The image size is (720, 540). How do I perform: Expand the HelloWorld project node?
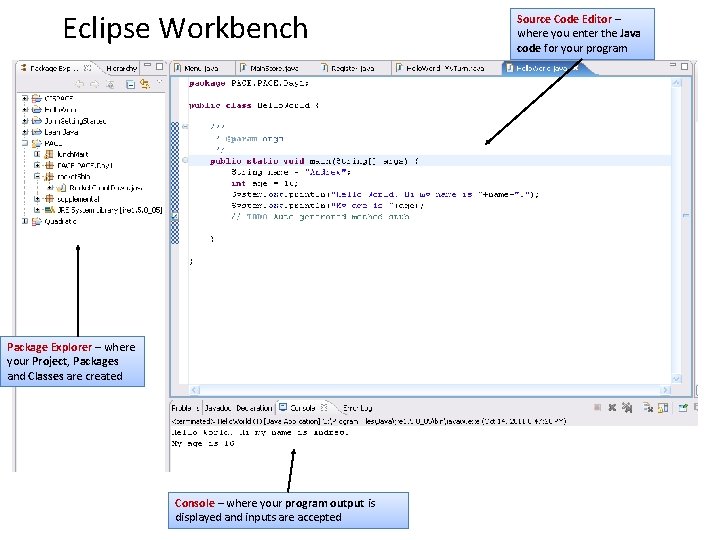(25, 110)
